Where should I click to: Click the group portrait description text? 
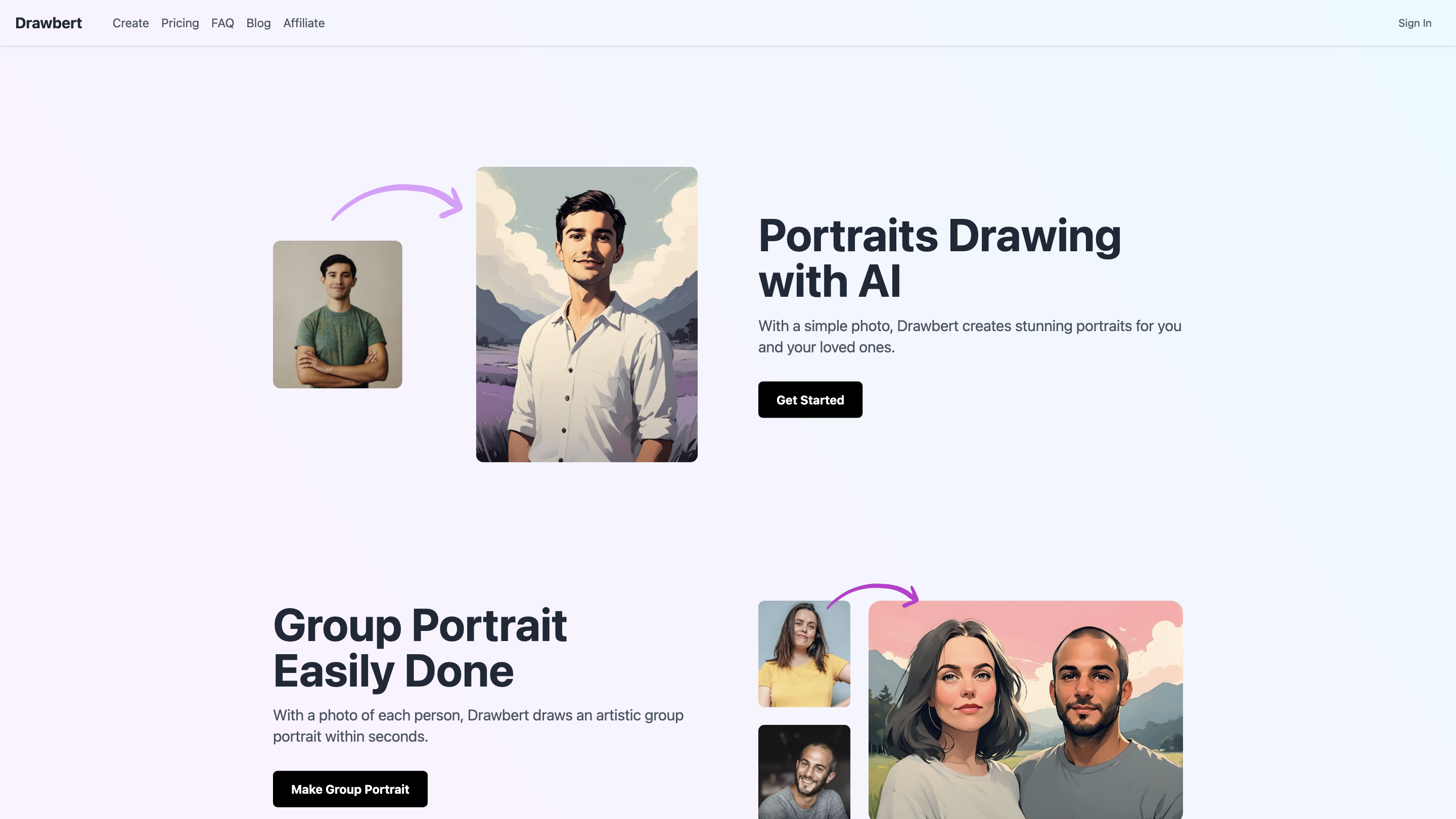pyautogui.click(x=478, y=725)
